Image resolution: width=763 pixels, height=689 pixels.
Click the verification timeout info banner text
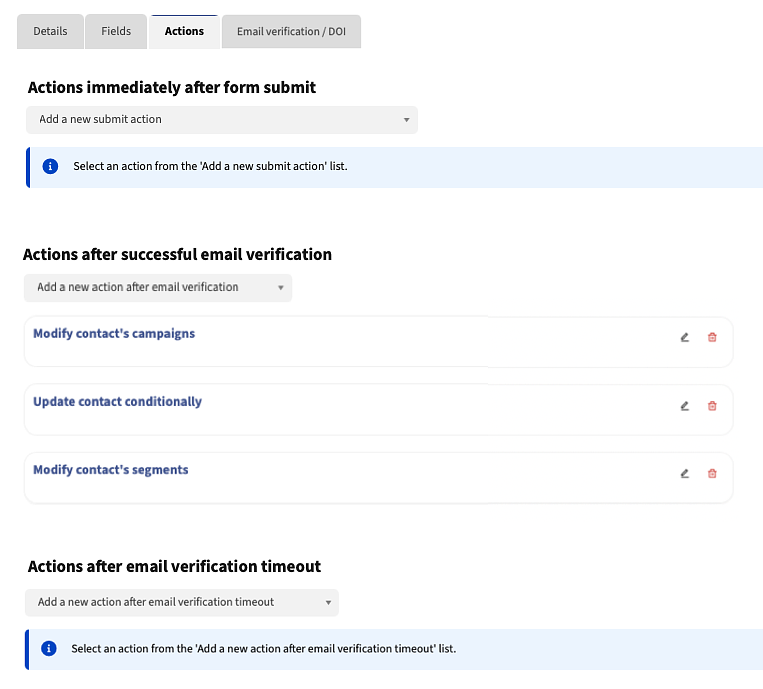263,649
